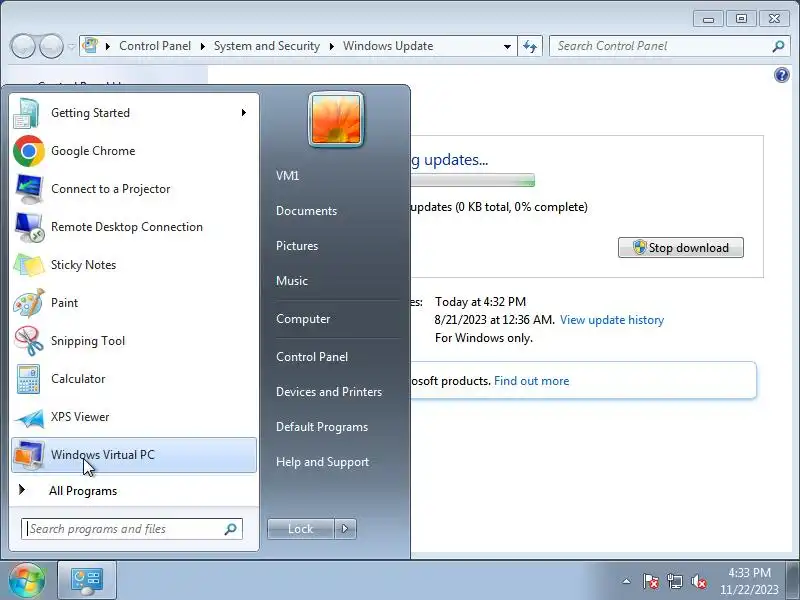Click the Windows Update breadcrumb
Image resolution: width=800 pixels, height=600 pixels.
click(388, 46)
